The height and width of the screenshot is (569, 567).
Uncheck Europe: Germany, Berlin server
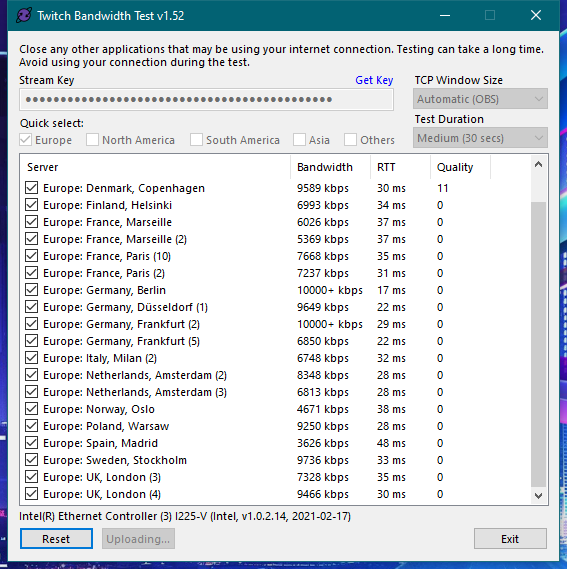click(x=32, y=290)
